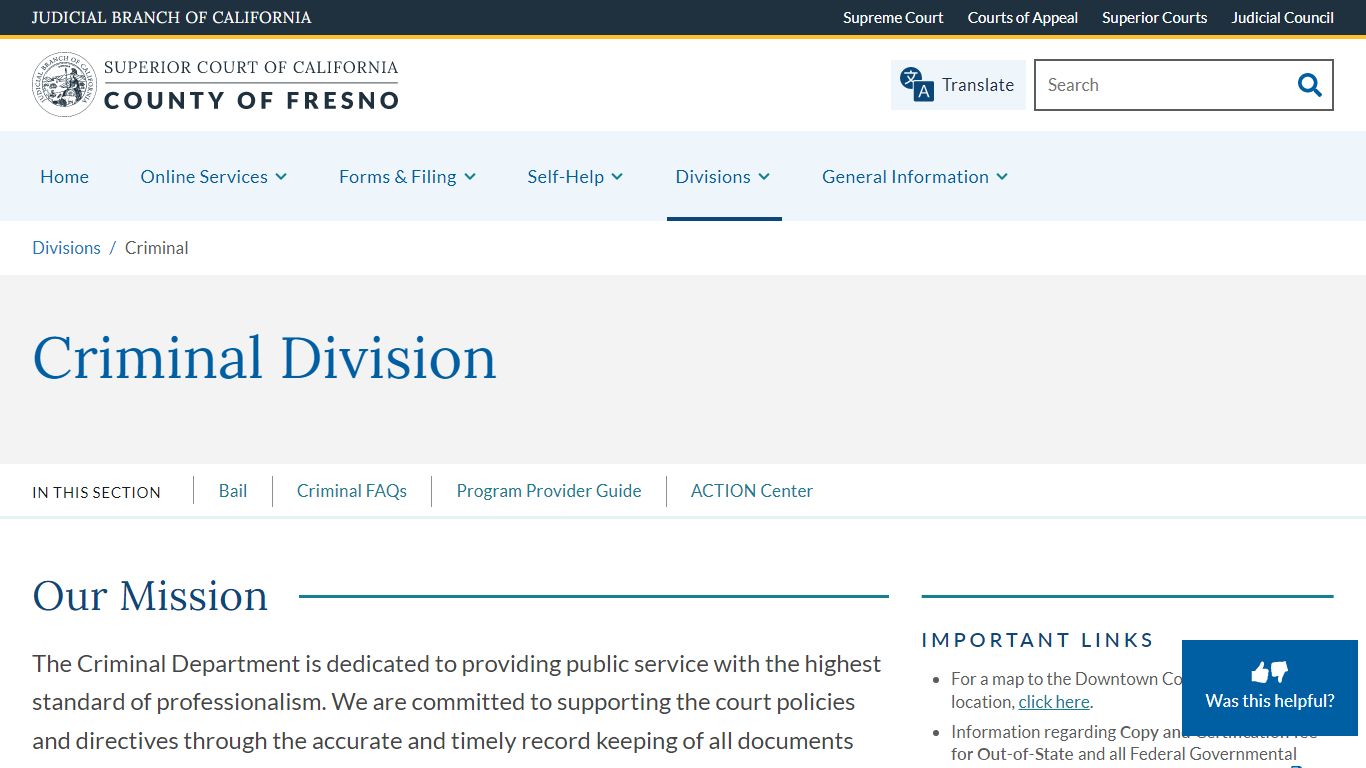Click the Translate button

(x=958, y=85)
